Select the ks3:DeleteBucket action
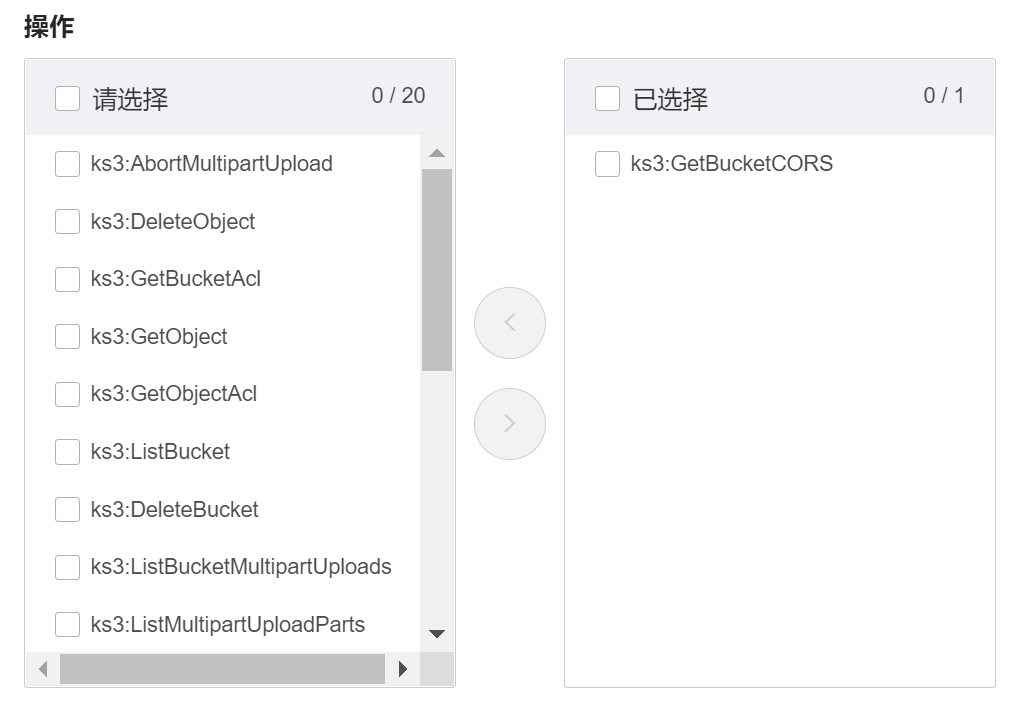The width and height of the screenshot is (1032, 722). 67,510
